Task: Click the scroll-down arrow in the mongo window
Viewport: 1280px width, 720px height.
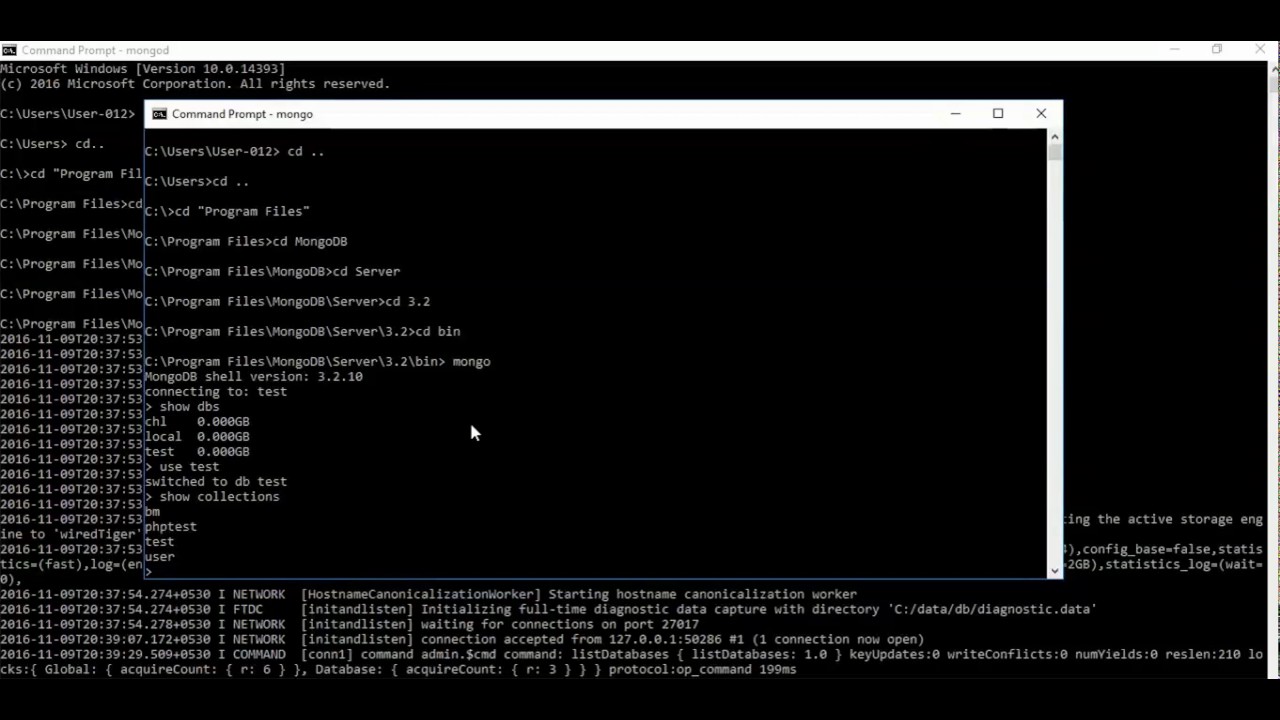Action: (x=1055, y=571)
